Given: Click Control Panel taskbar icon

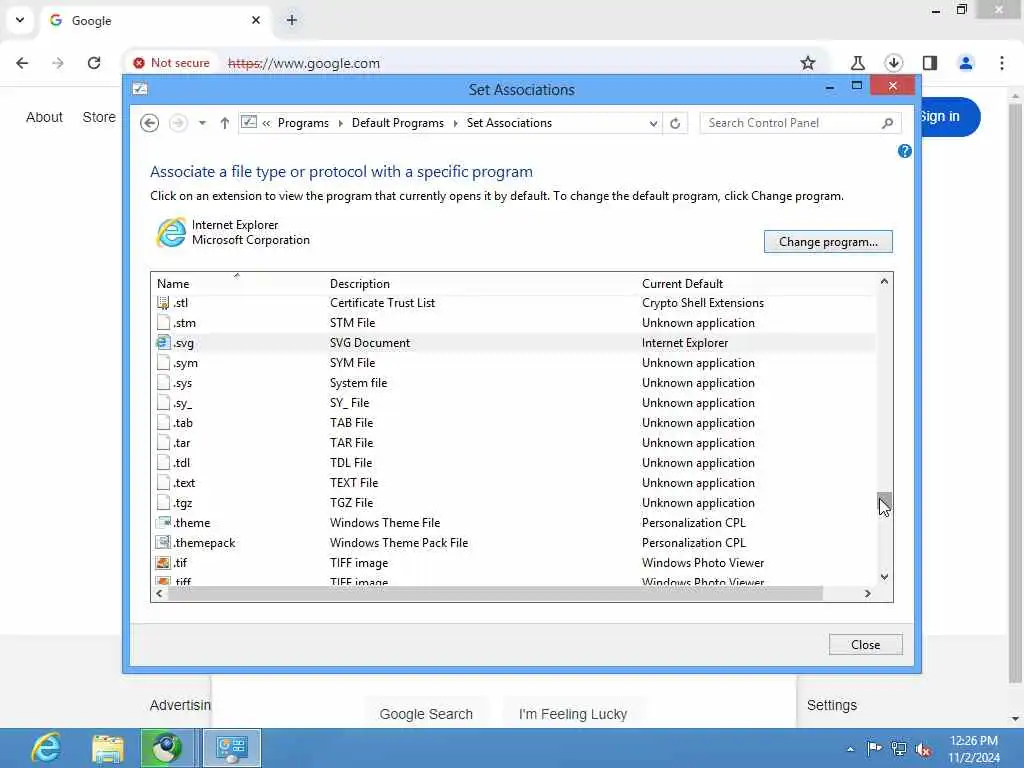Looking at the screenshot, I should click(x=232, y=748).
